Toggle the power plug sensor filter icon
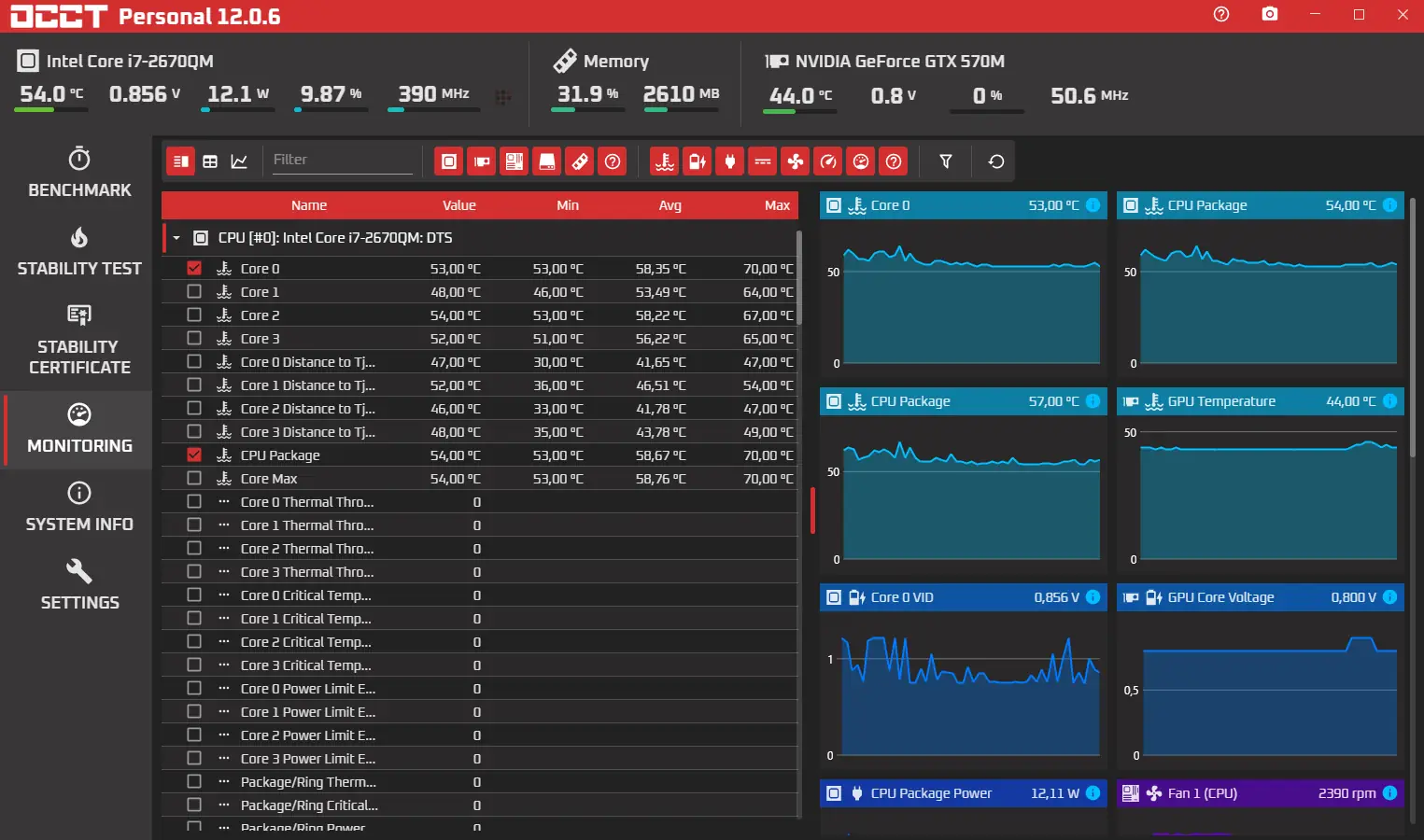The image size is (1424, 840). click(730, 161)
